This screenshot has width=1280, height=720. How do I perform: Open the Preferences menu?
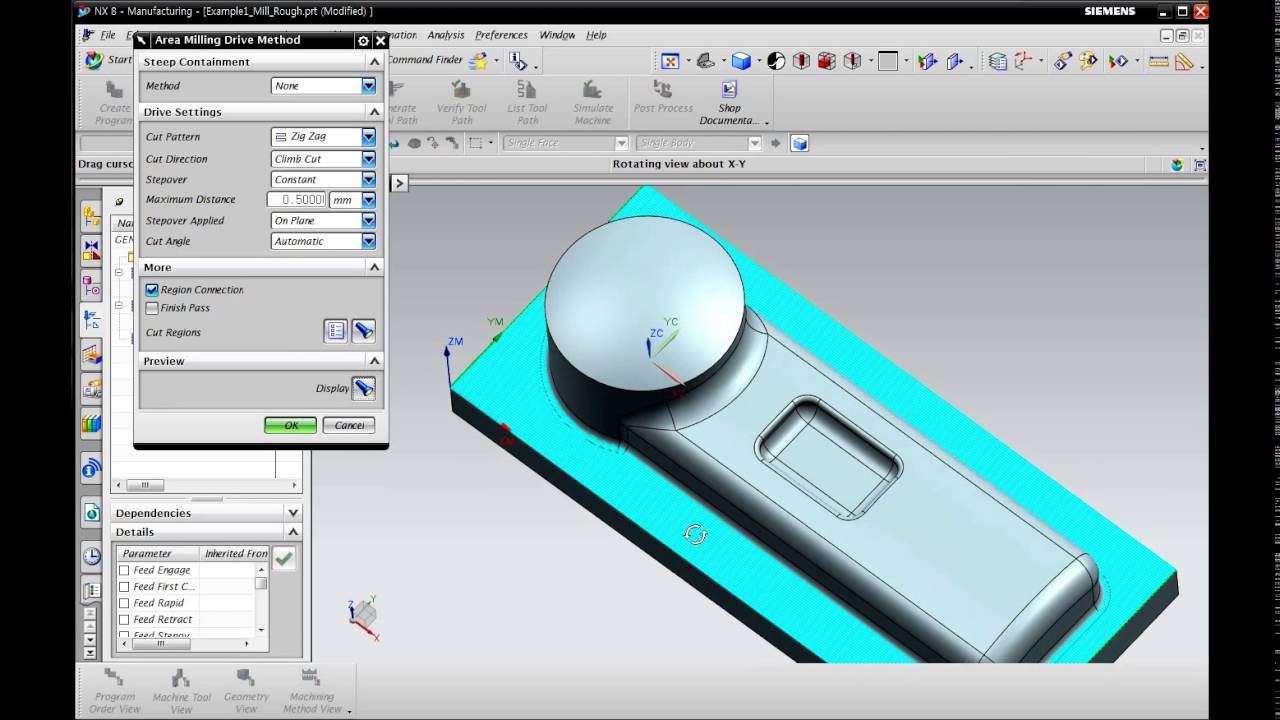point(501,35)
